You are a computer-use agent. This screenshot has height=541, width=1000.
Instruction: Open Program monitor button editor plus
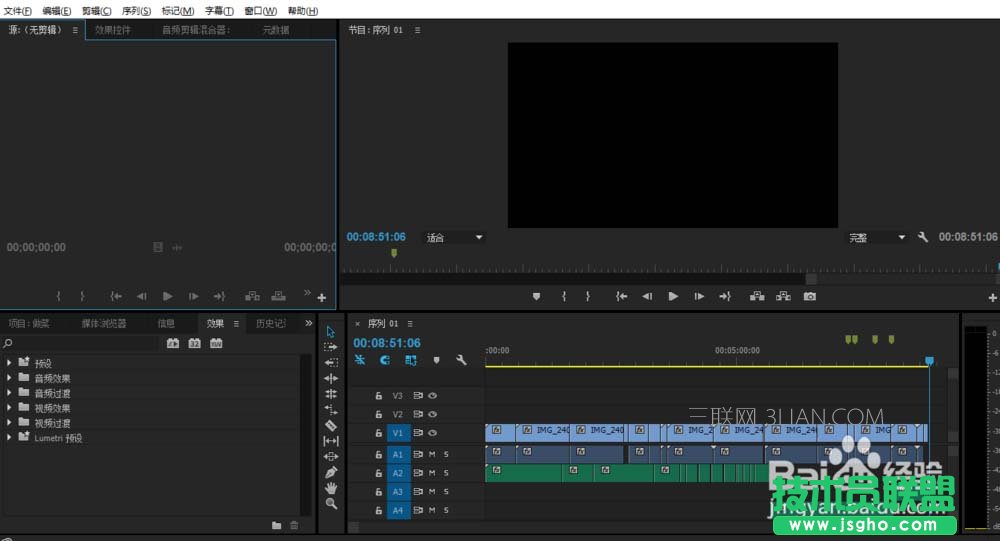992,297
